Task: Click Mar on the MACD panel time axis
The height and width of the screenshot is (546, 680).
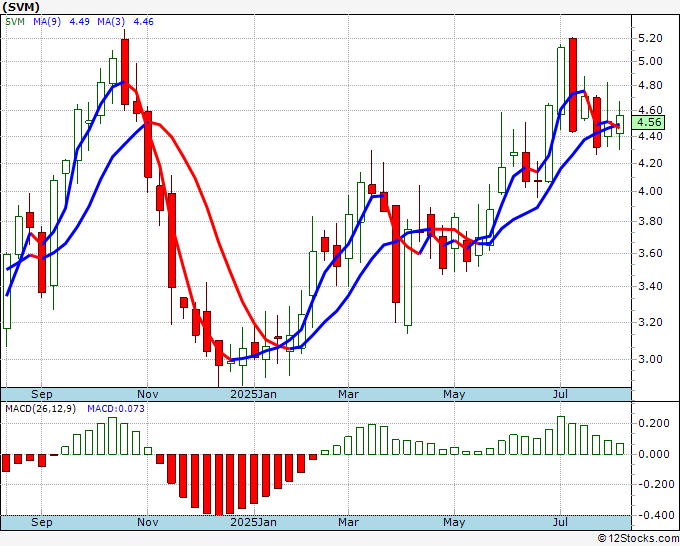Action: click(349, 522)
